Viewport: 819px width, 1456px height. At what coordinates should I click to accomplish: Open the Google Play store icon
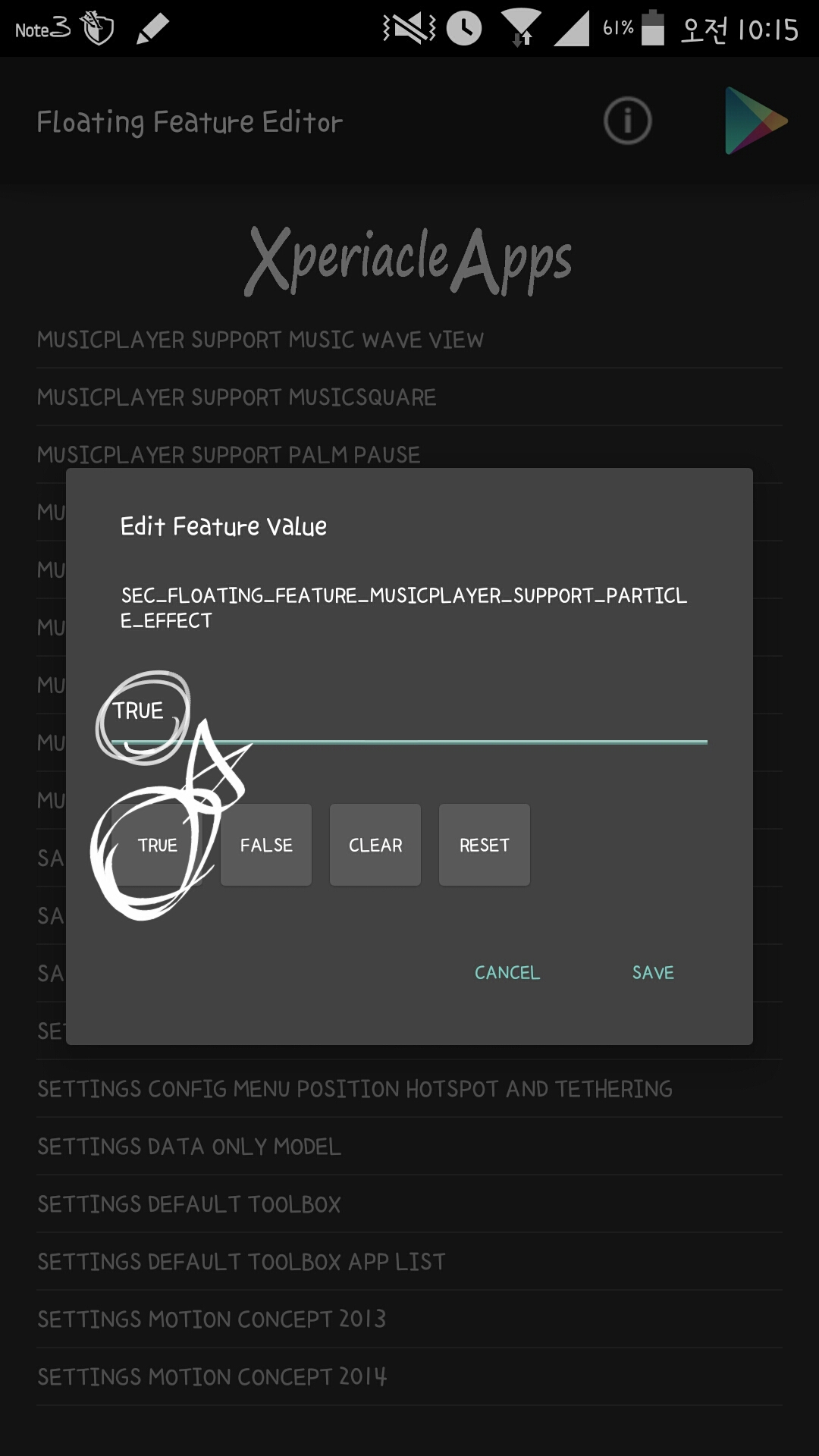(x=755, y=121)
